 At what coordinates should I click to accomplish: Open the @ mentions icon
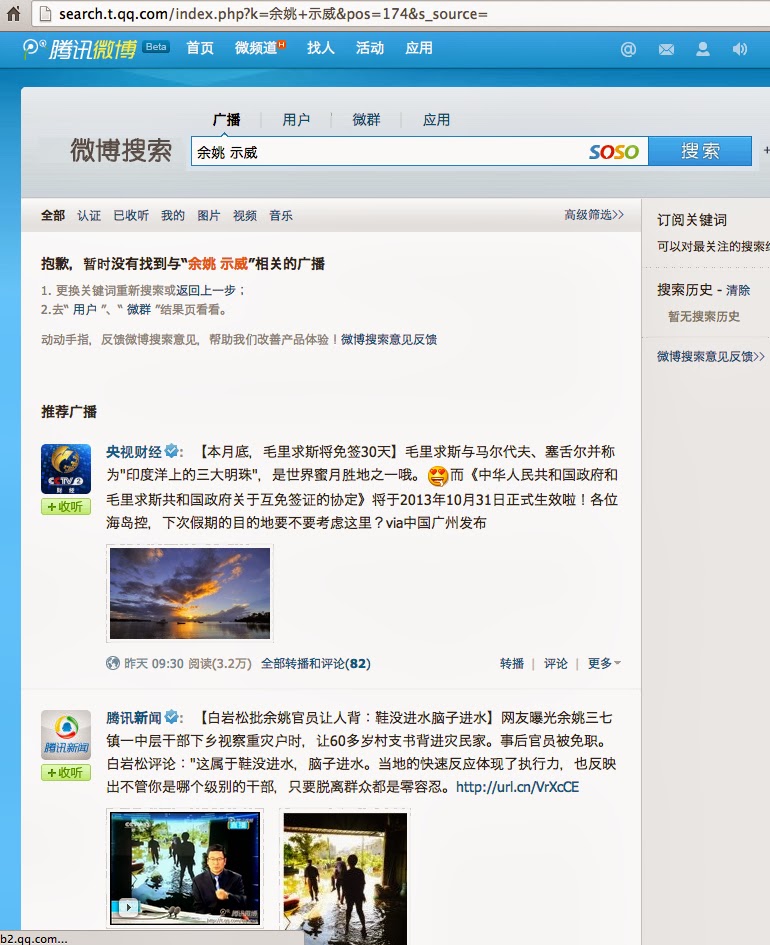628,49
